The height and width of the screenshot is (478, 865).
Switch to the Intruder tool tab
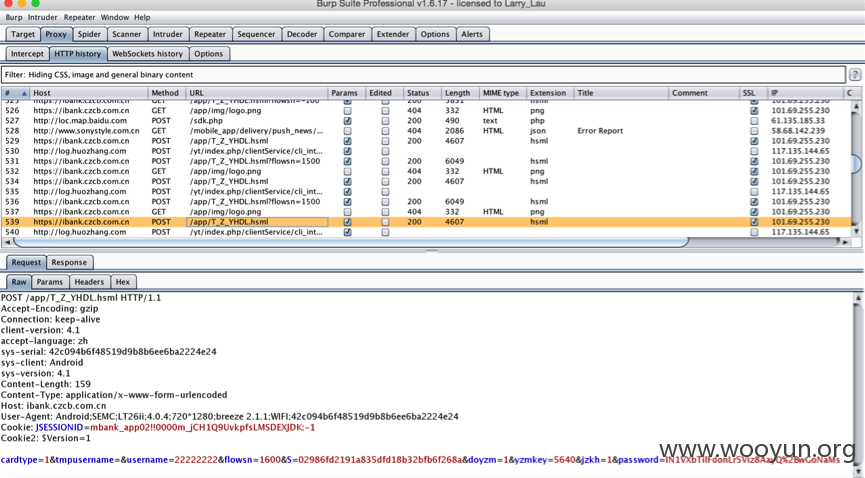coord(167,34)
